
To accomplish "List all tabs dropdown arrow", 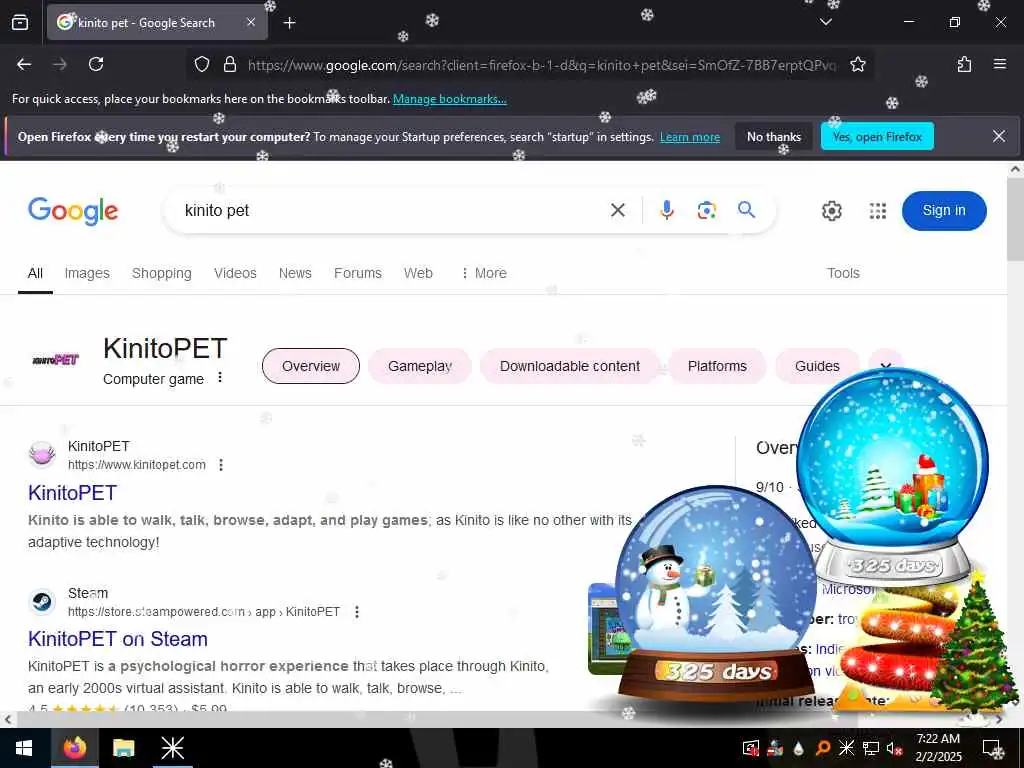I will click(825, 22).
